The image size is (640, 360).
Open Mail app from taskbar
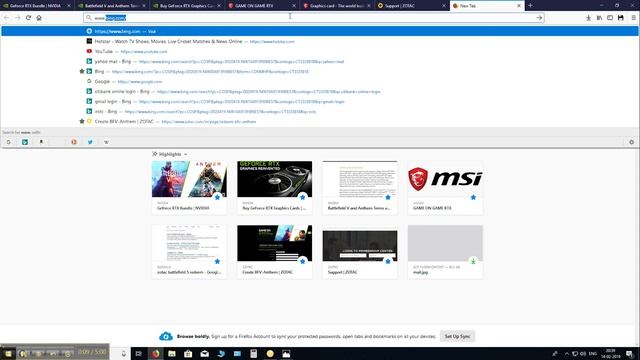[204, 353]
